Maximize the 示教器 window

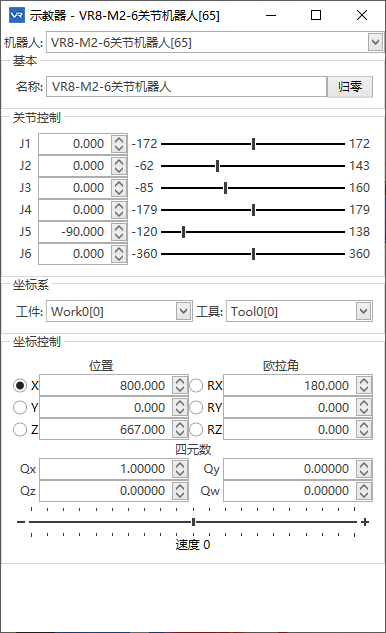click(x=316, y=15)
